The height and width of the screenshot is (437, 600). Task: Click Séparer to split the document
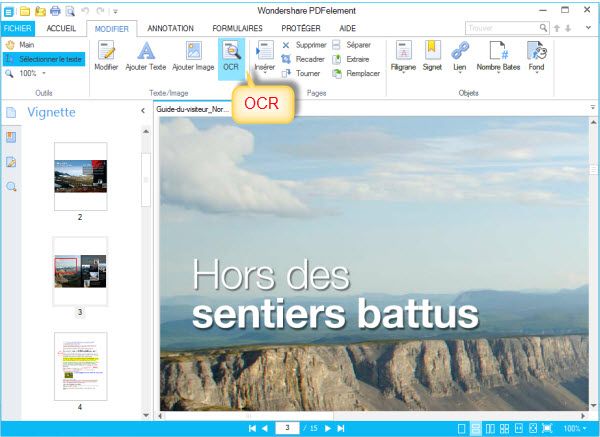point(351,45)
